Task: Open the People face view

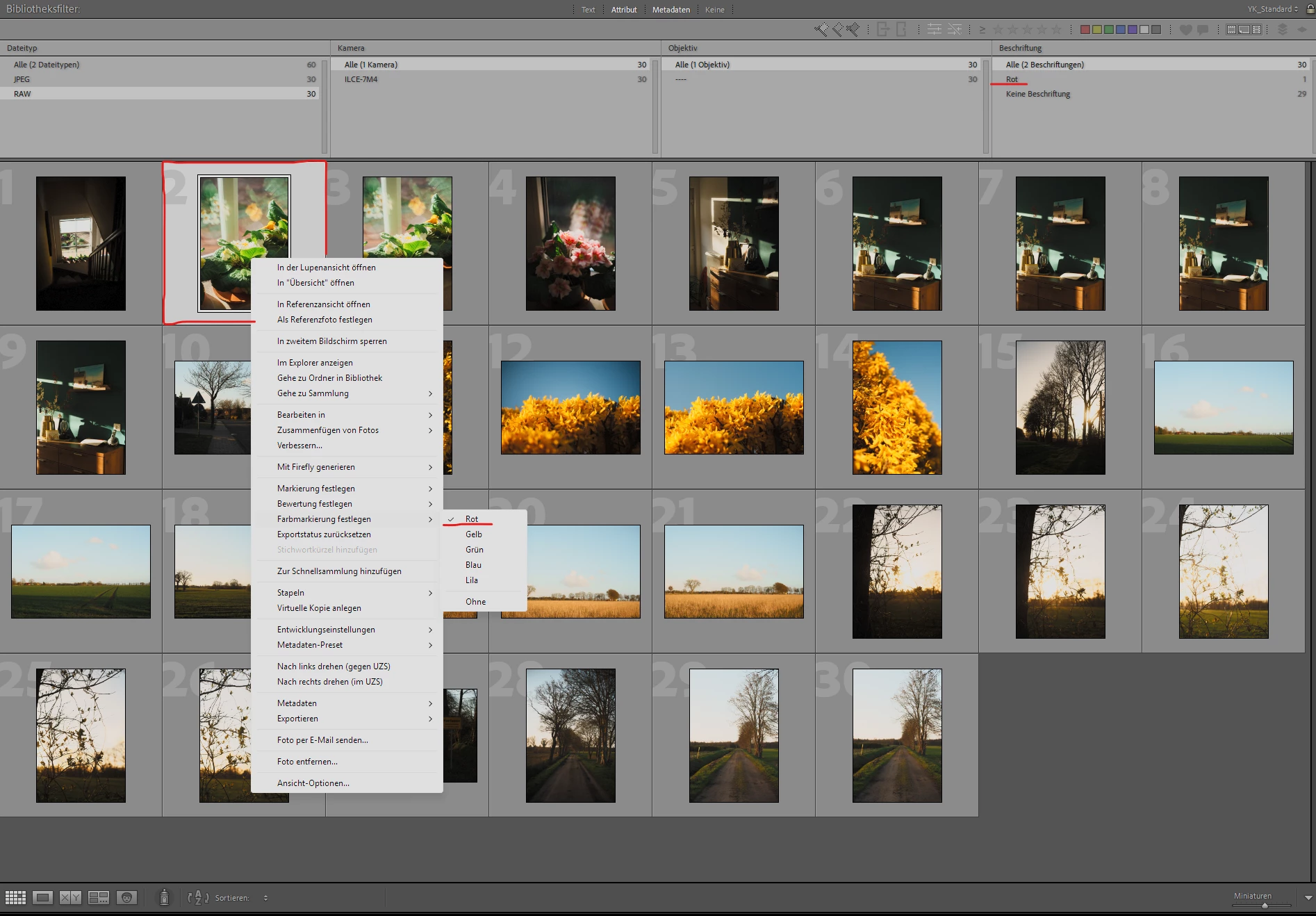Action: (x=126, y=897)
